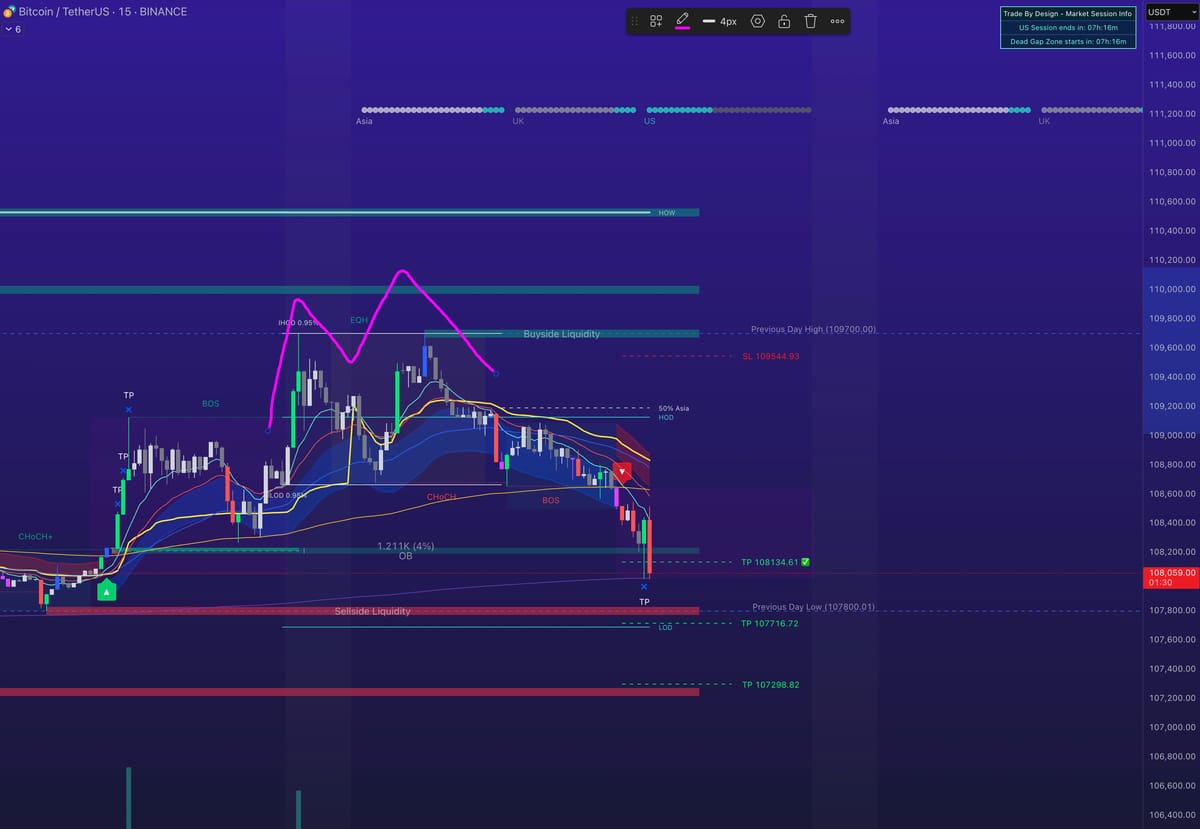Click the 01:30 candle countdown on the price scale

click(x=1161, y=583)
